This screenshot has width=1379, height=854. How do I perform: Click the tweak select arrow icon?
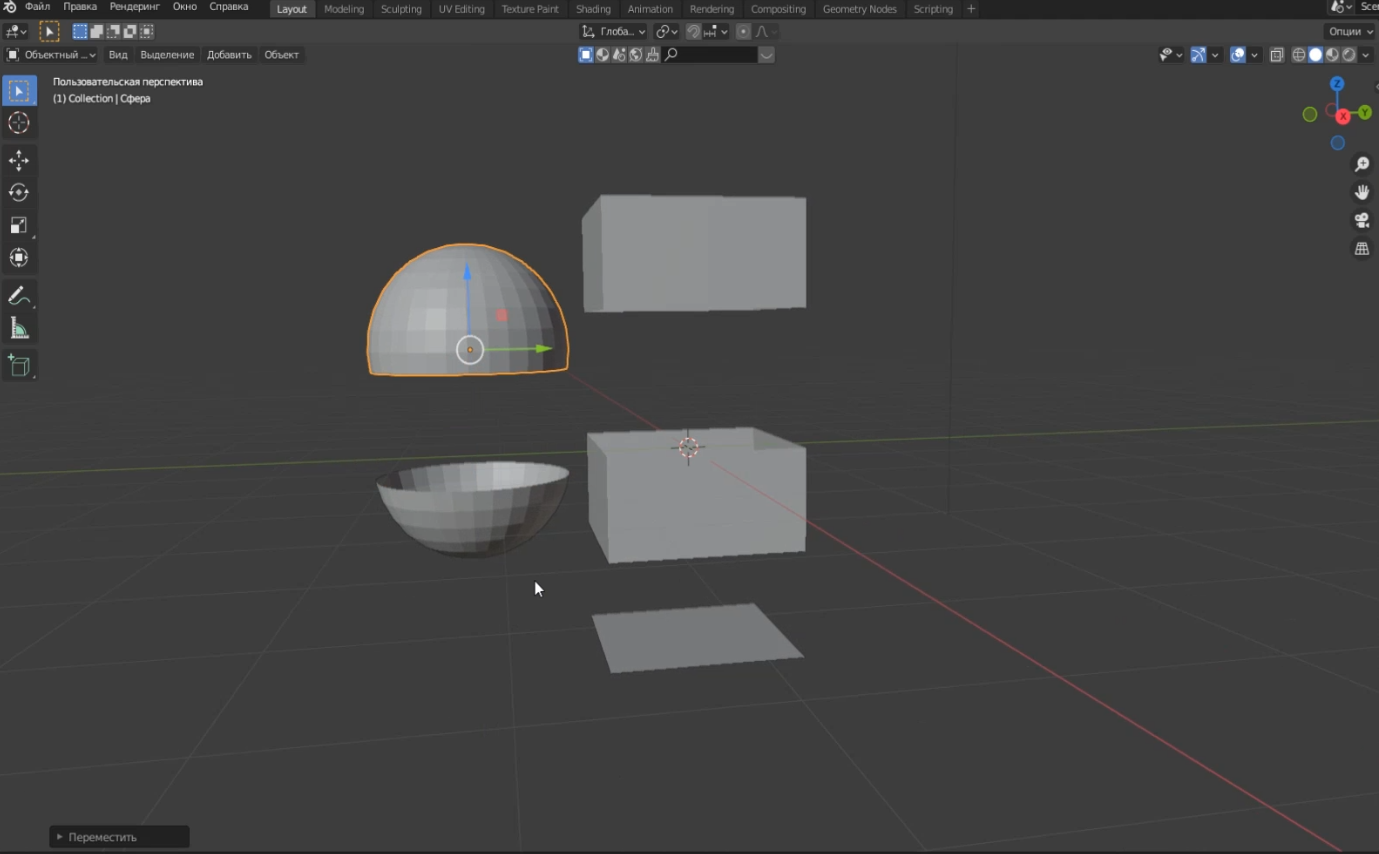pyautogui.click(x=49, y=32)
